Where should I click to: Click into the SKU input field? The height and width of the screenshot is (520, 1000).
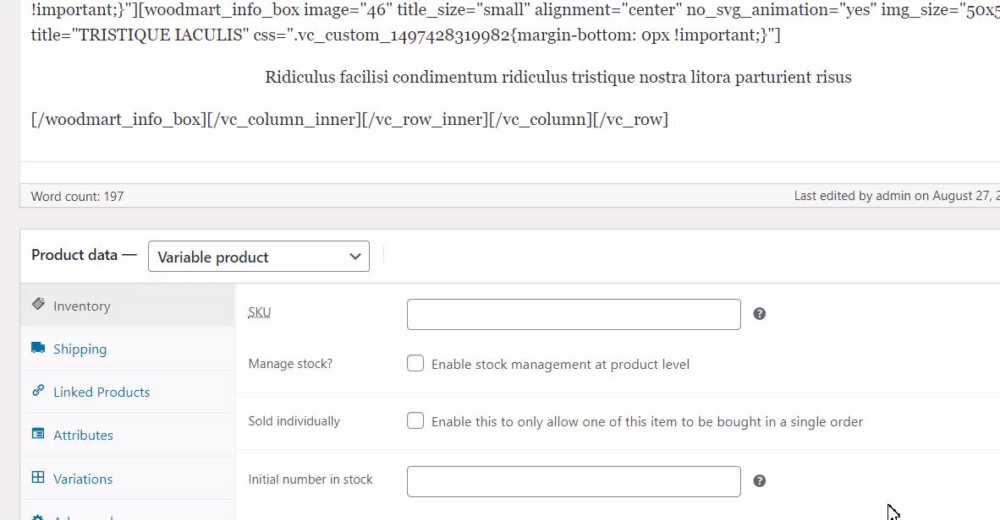pos(573,314)
